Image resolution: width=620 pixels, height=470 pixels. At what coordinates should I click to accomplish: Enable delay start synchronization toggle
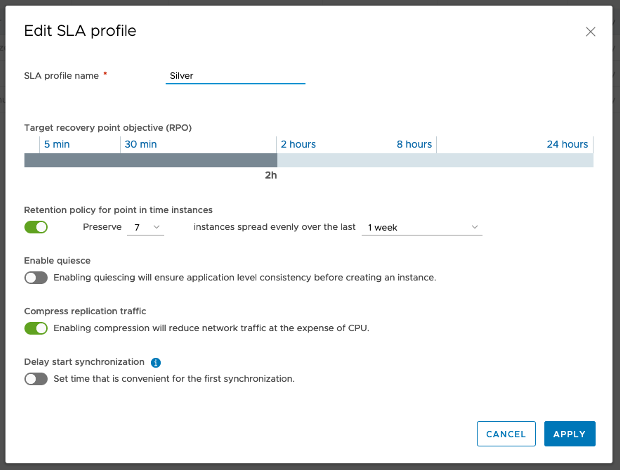(36, 379)
